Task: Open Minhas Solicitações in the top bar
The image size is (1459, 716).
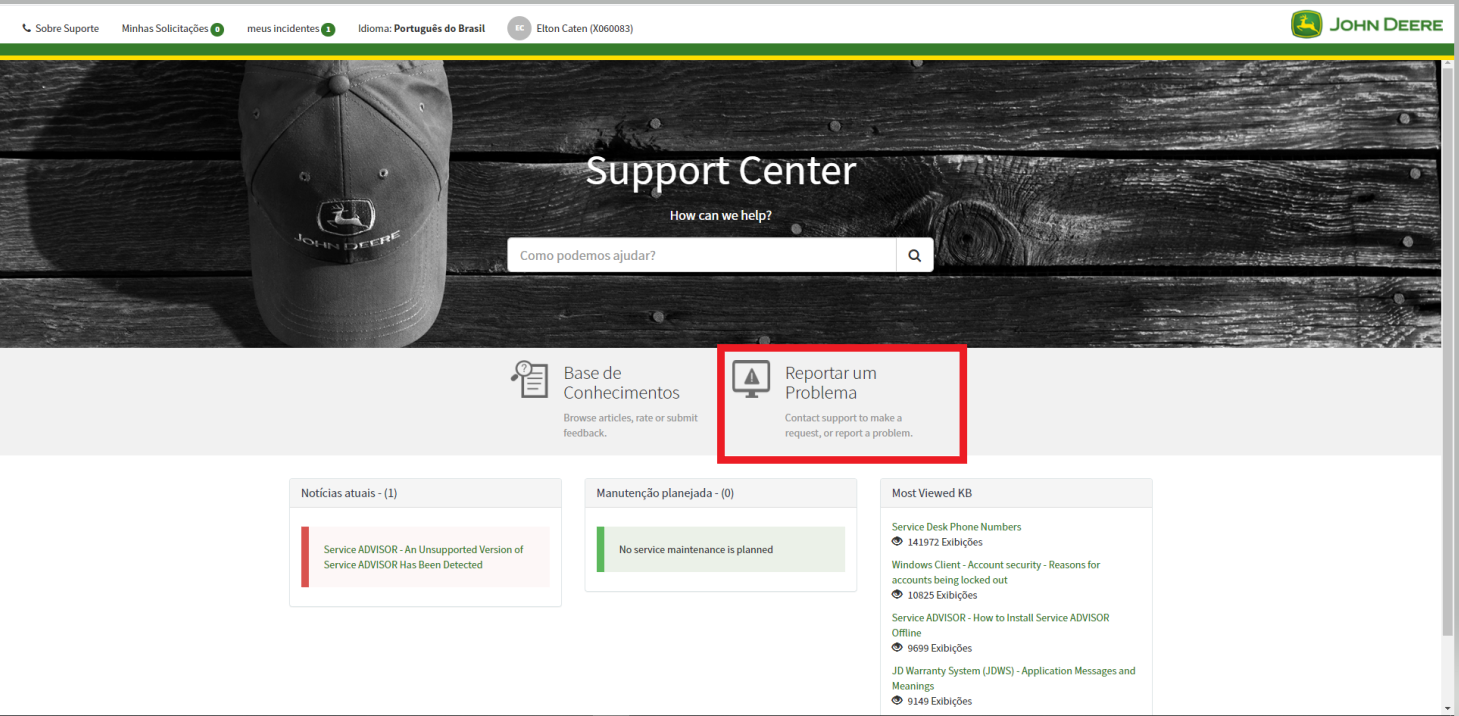Action: point(165,29)
